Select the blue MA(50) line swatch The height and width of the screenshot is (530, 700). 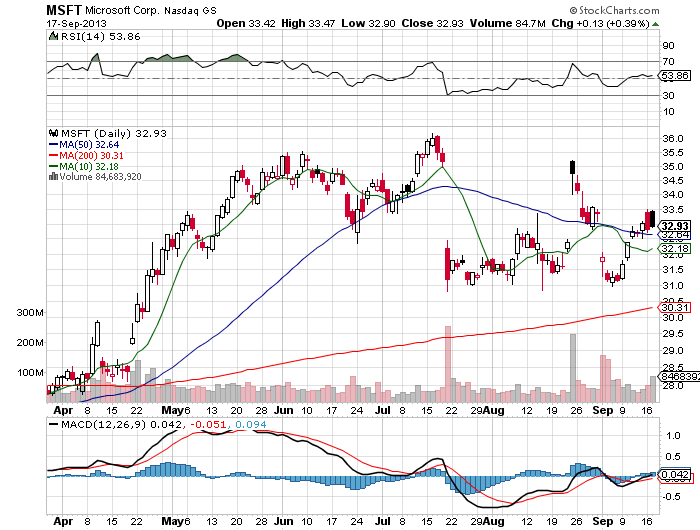pyautogui.click(x=53, y=145)
